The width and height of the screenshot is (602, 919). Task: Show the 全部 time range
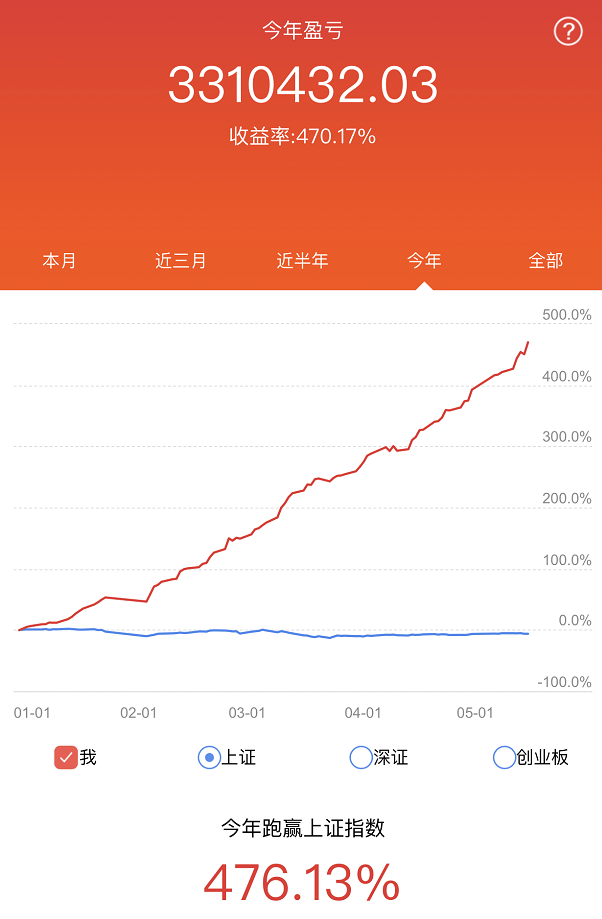pyautogui.click(x=545, y=261)
